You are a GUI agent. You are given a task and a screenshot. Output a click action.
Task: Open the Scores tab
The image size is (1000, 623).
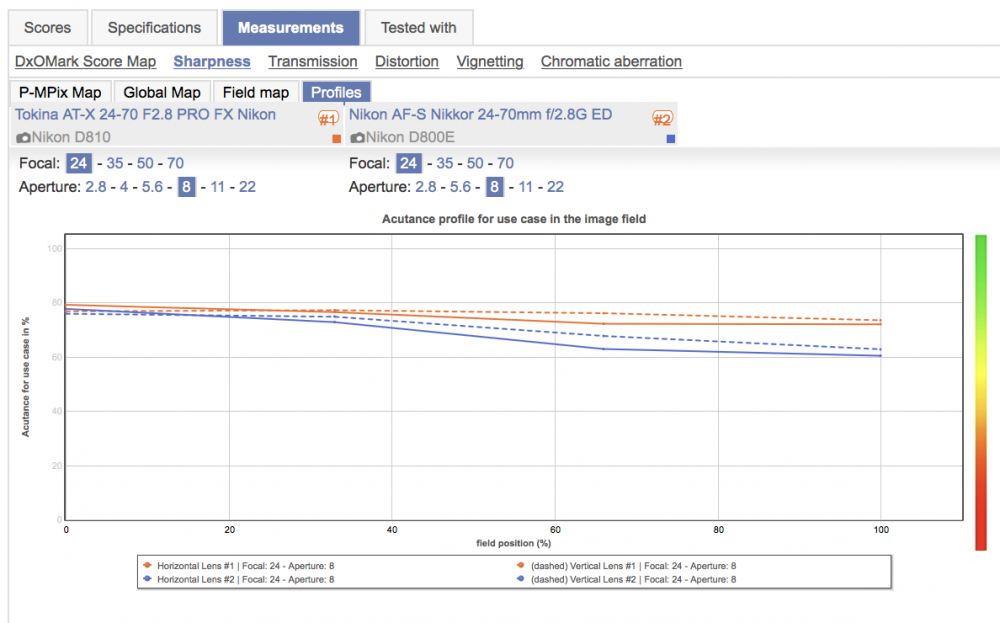coord(48,28)
